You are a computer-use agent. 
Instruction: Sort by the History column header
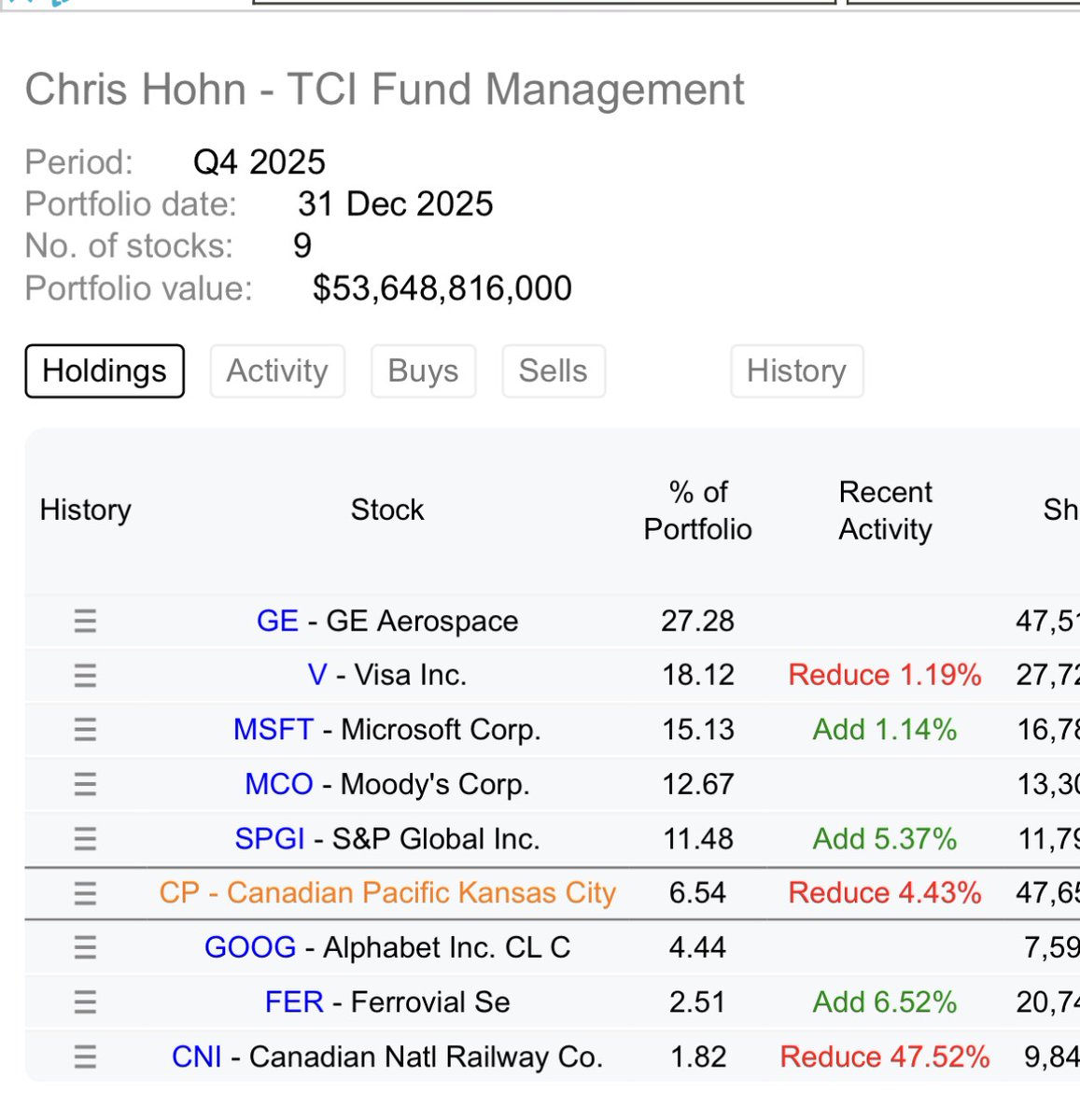pos(86,510)
